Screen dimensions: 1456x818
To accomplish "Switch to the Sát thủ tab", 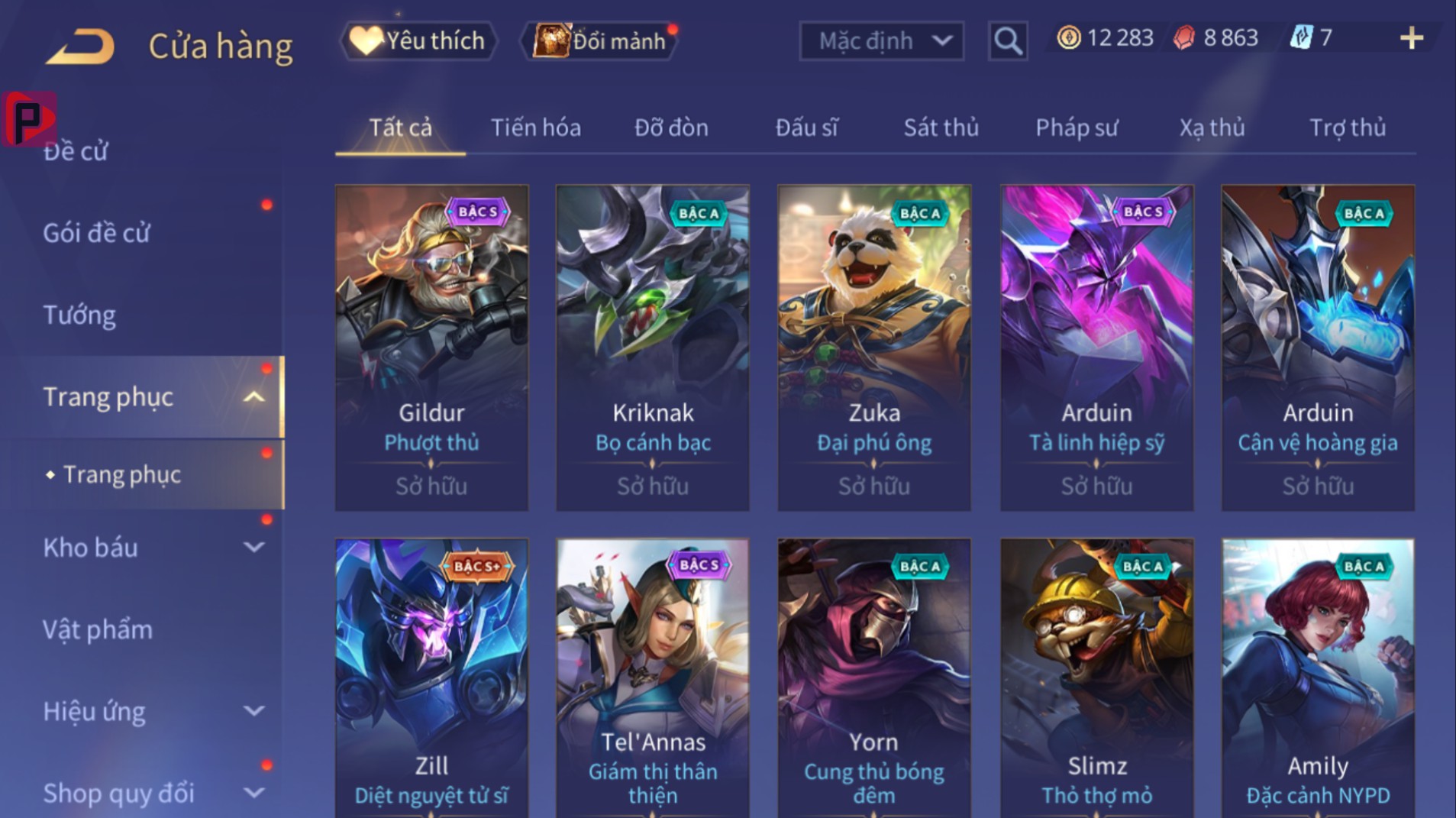I will 941,128.
